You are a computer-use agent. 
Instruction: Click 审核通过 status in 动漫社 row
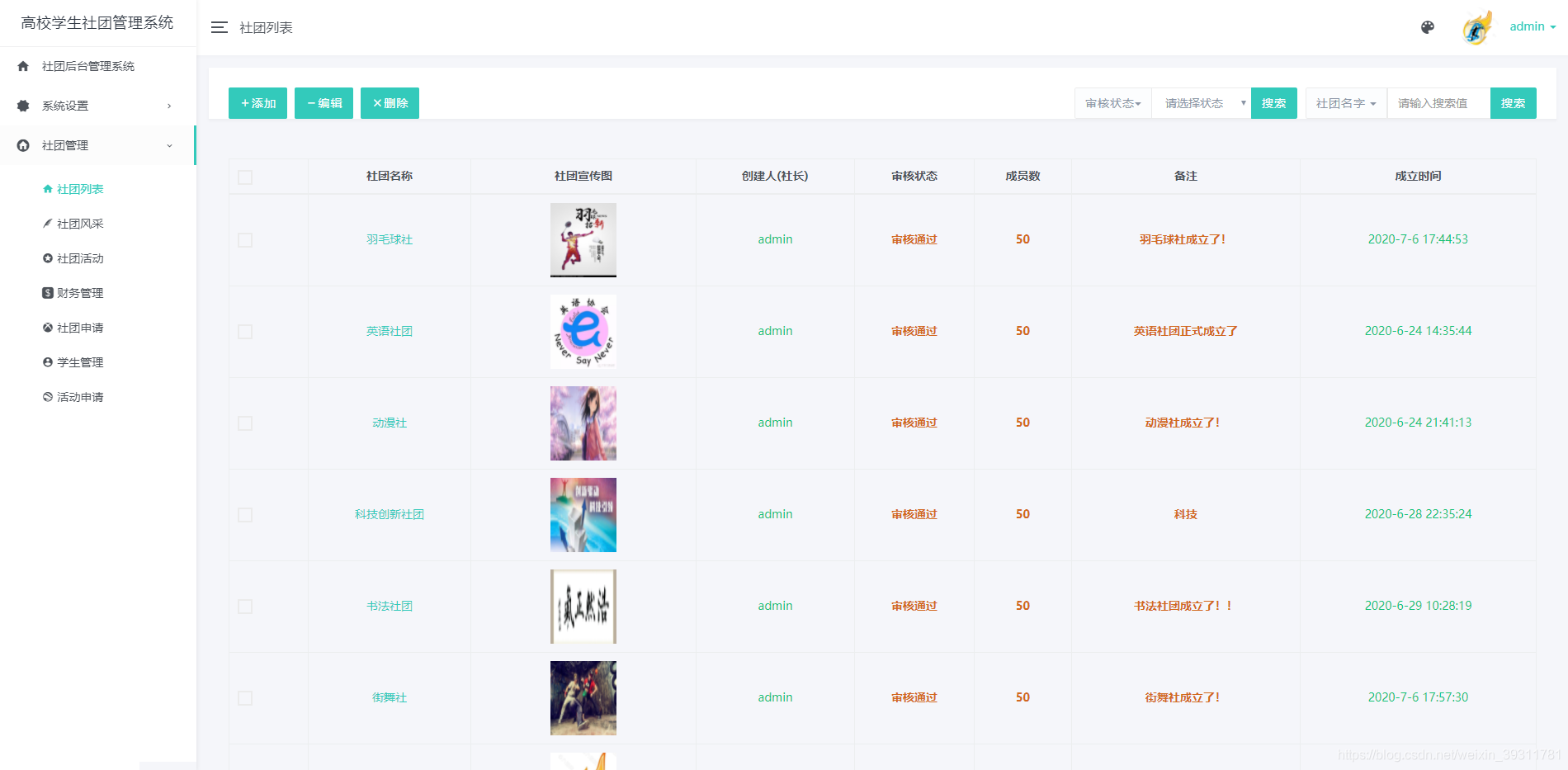coord(914,423)
